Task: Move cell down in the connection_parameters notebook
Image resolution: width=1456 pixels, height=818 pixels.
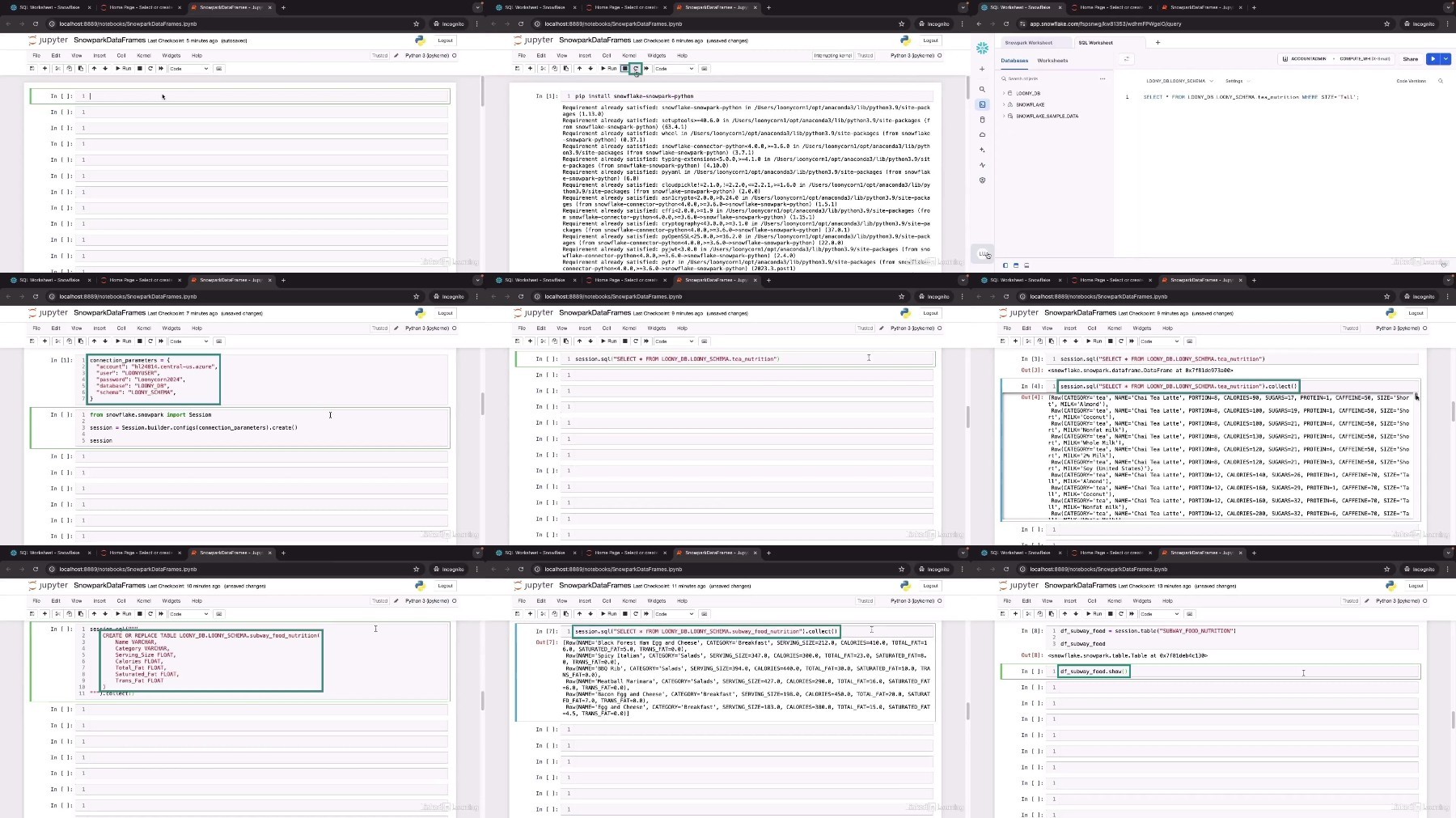Action: (105, 341)
